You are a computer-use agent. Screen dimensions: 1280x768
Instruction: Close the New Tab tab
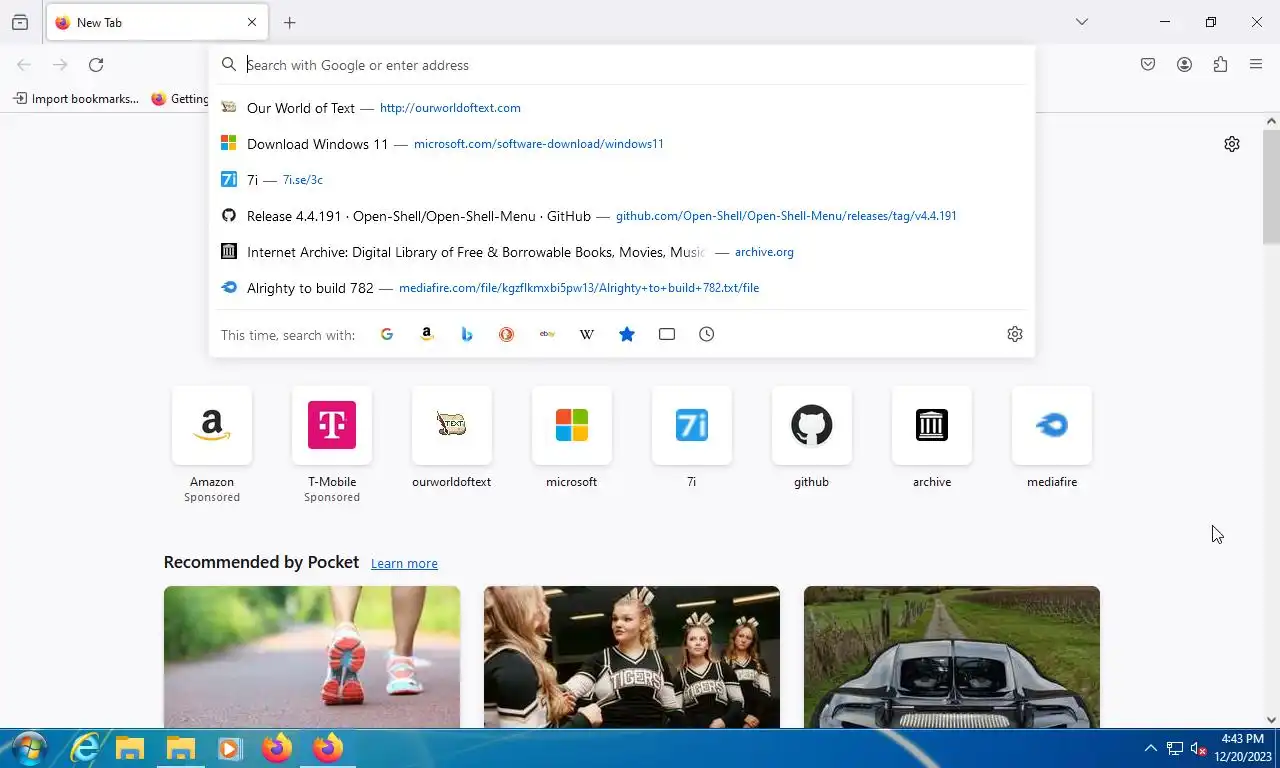(252, 22)
